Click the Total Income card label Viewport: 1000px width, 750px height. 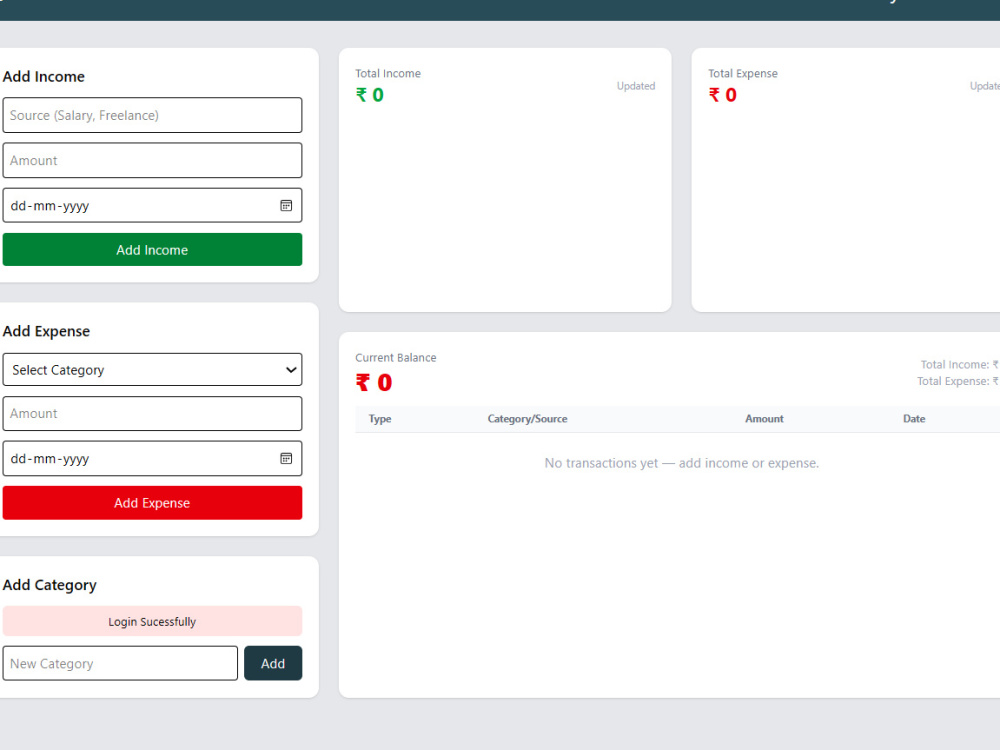388,73
